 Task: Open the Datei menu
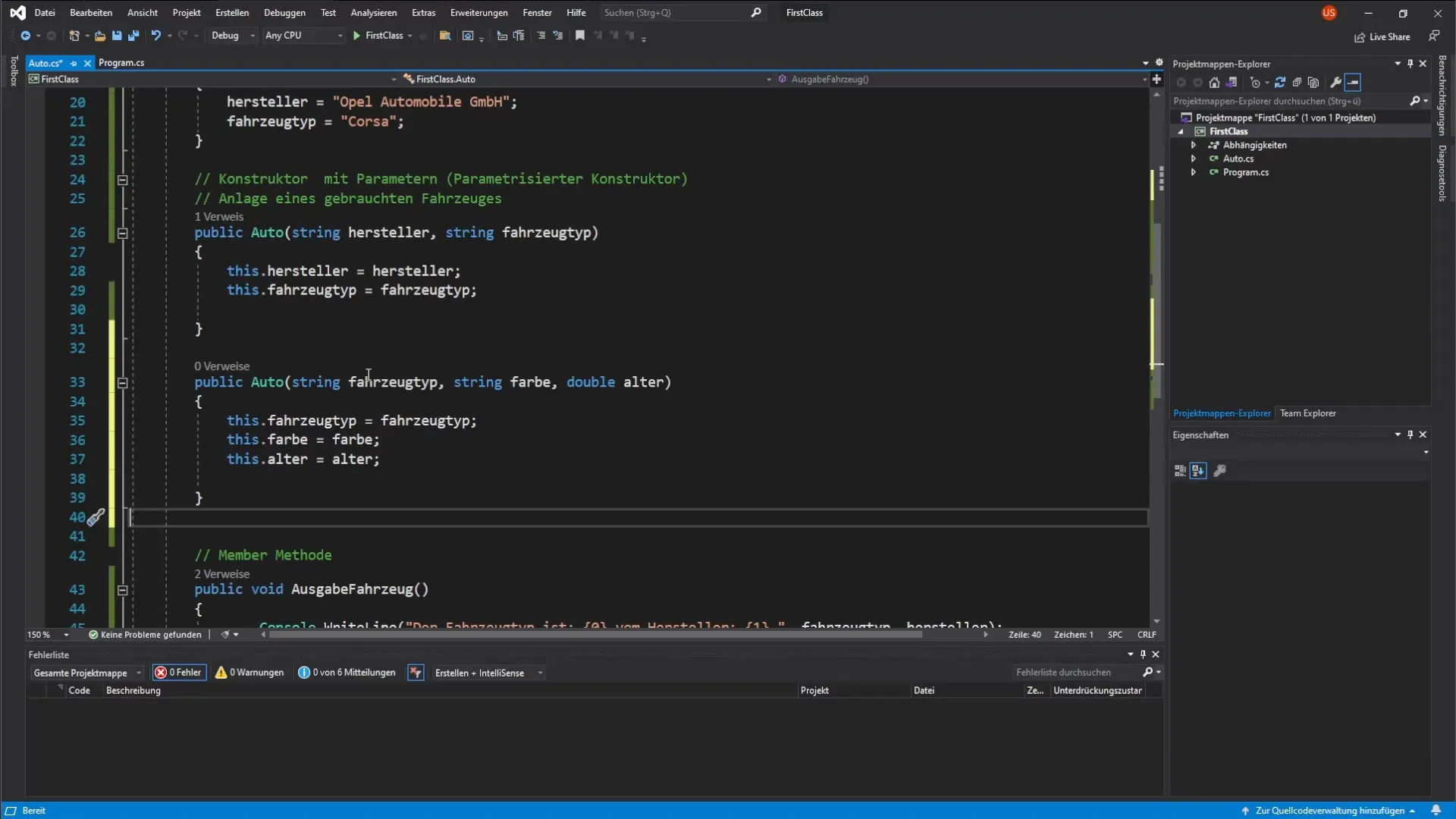pos(45,13)
